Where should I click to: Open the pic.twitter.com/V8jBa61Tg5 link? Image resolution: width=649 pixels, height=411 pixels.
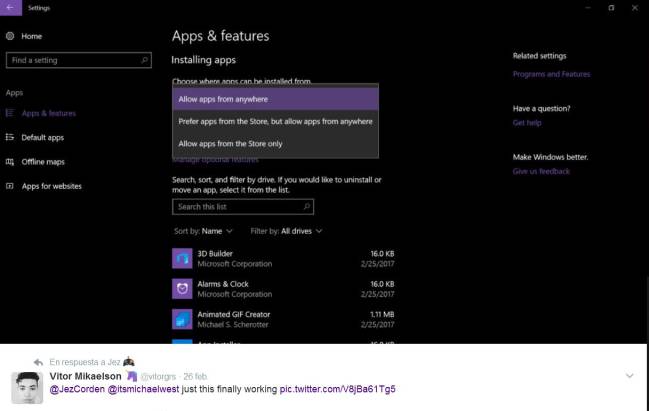point(337,389)
